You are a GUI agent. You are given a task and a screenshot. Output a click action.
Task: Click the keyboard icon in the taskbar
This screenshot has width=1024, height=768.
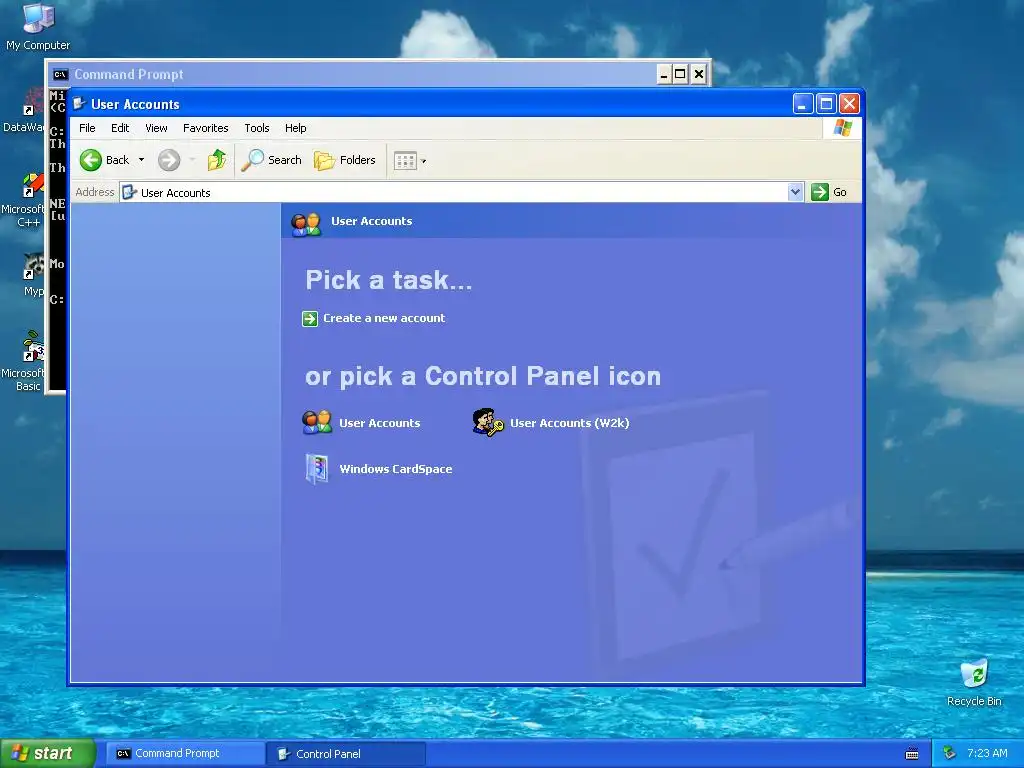click(912, 754)
